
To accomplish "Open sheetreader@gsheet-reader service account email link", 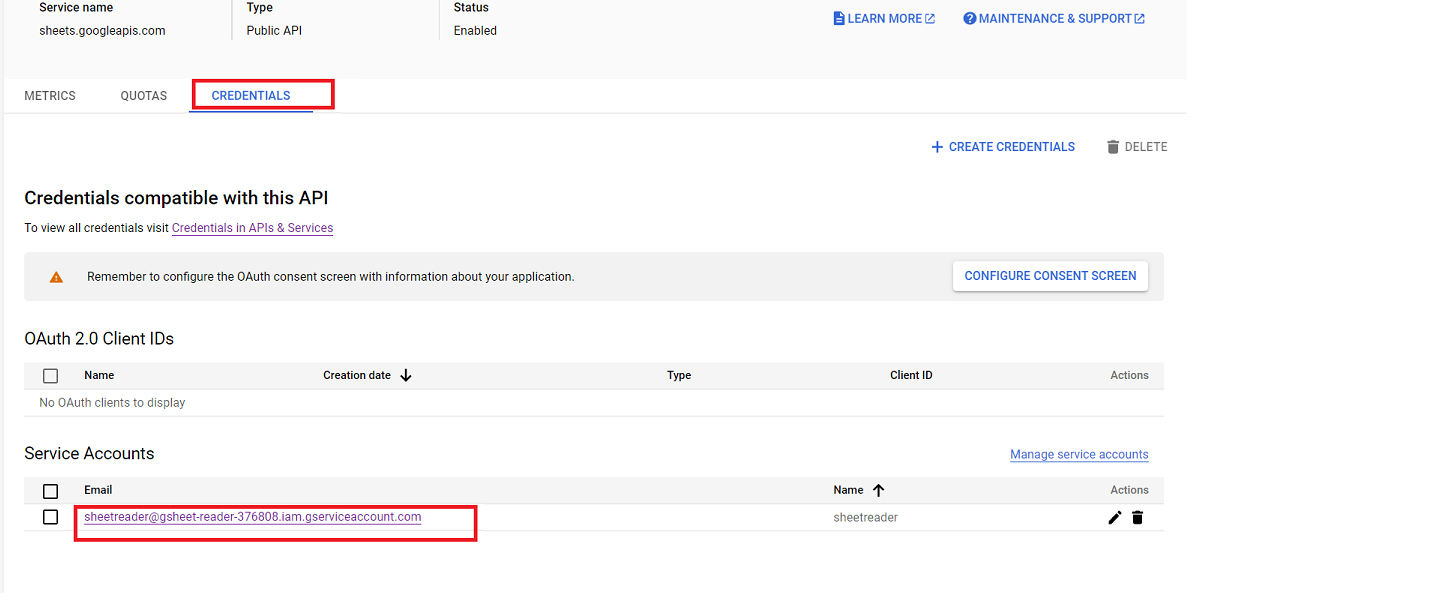I will click(x=253, y=517).
